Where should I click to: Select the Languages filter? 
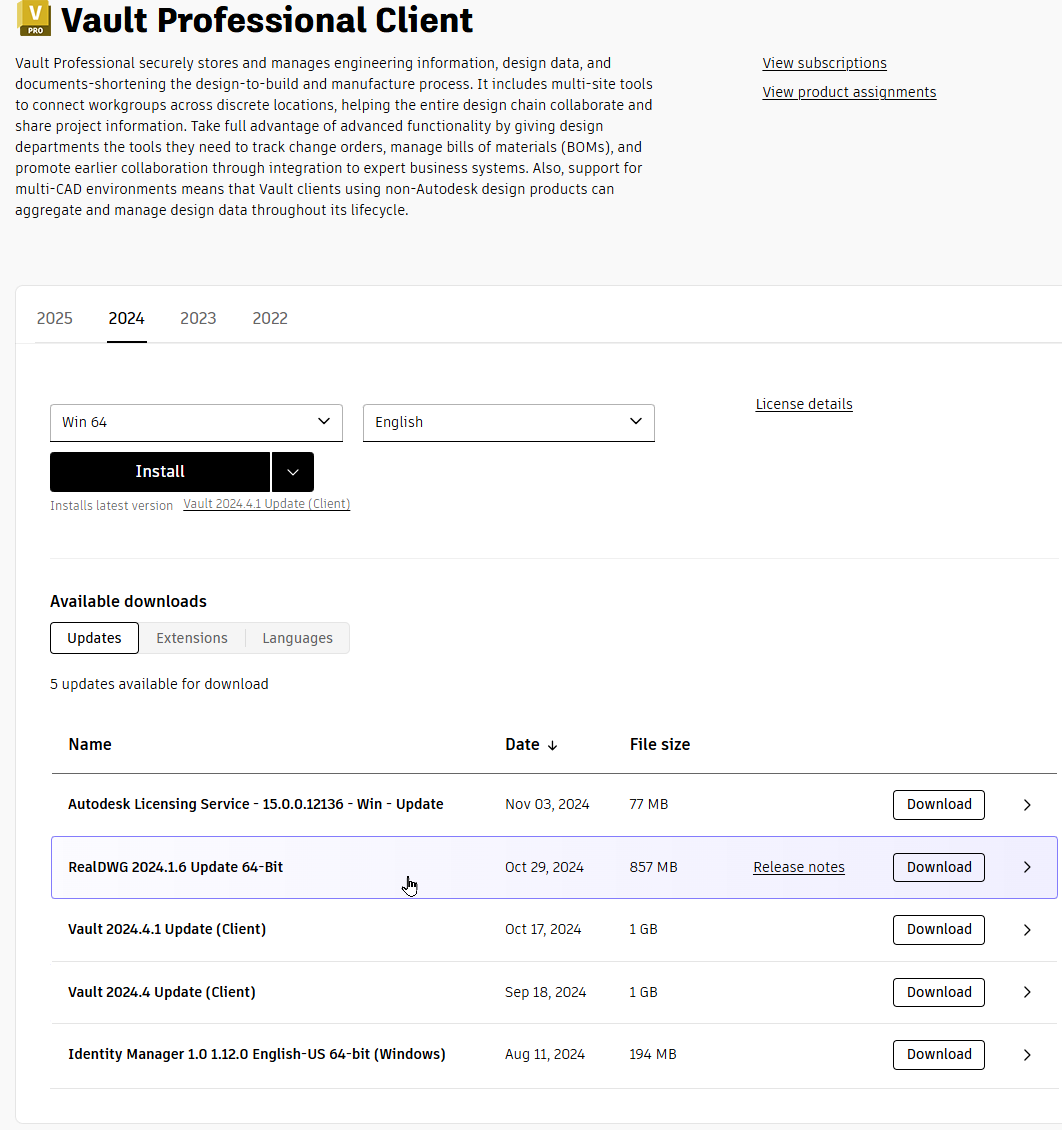297,638
